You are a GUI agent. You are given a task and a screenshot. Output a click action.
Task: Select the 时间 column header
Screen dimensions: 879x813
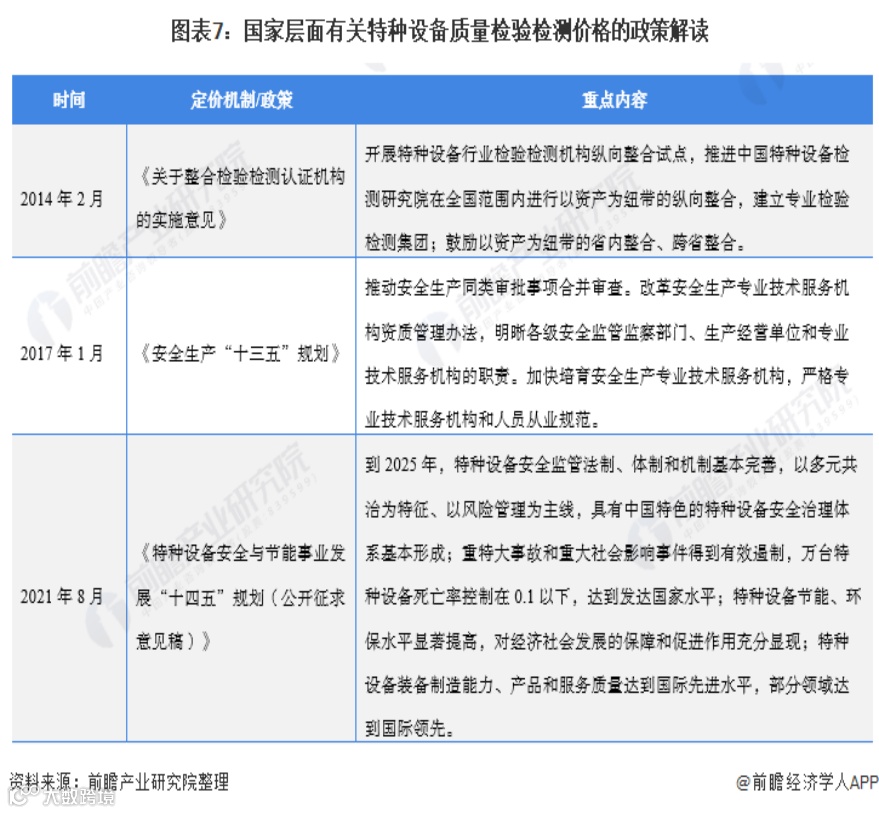(x=69, y=100)
